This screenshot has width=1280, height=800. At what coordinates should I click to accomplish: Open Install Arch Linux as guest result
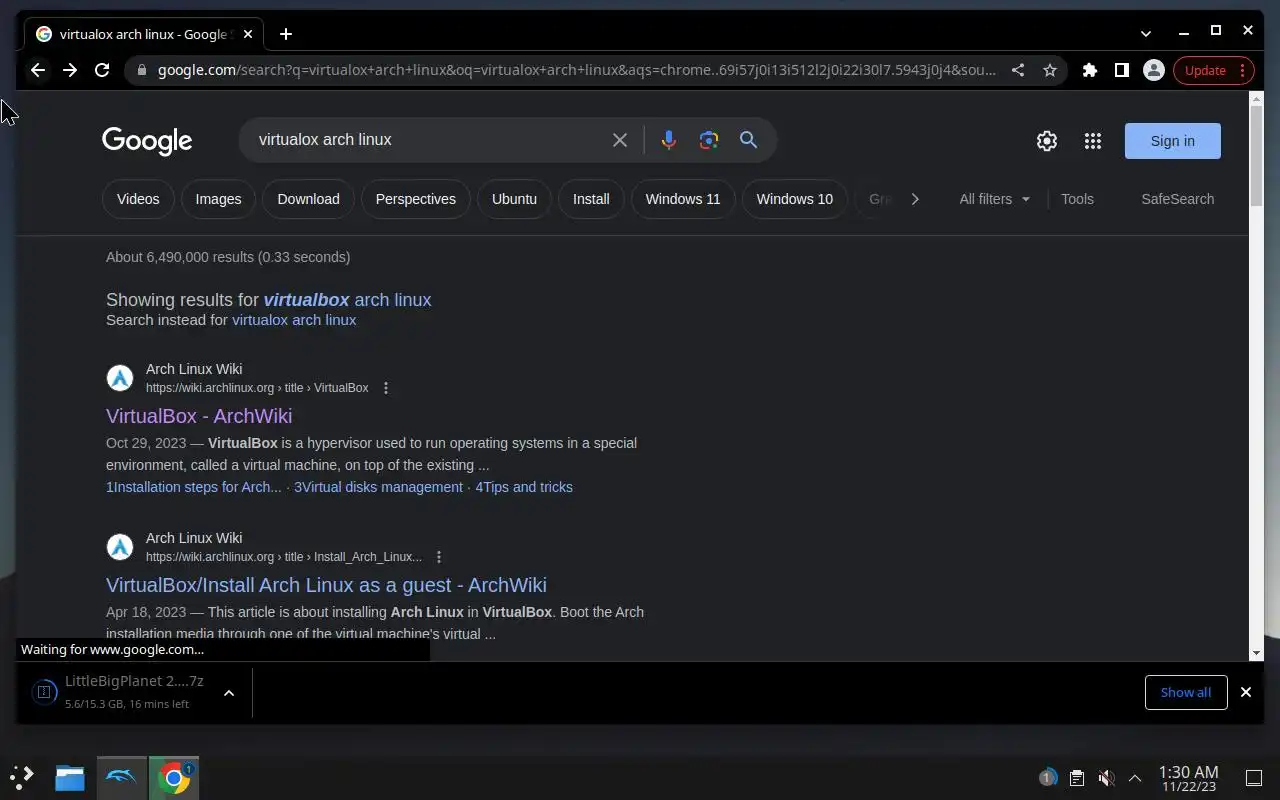[x=326, y=585]
